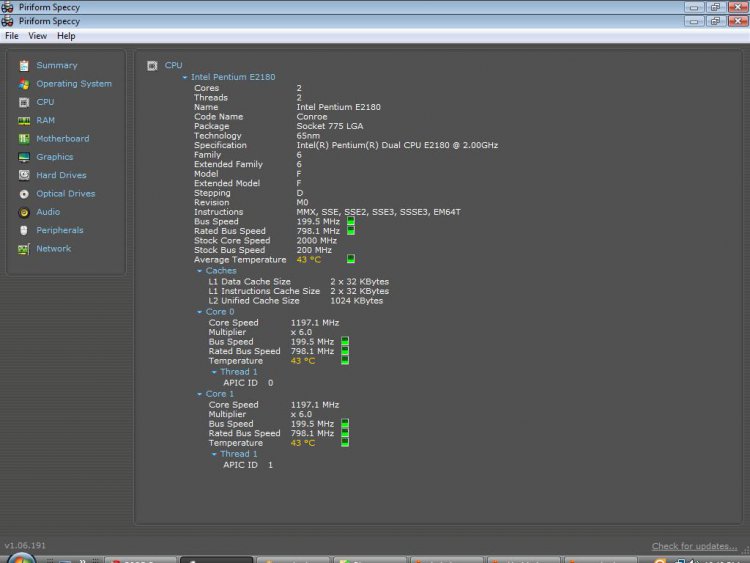Click green graph icon next to Bus Speed 199.5 MHz
The height and width of the screenshot is (563, 750).
[351, 221]
